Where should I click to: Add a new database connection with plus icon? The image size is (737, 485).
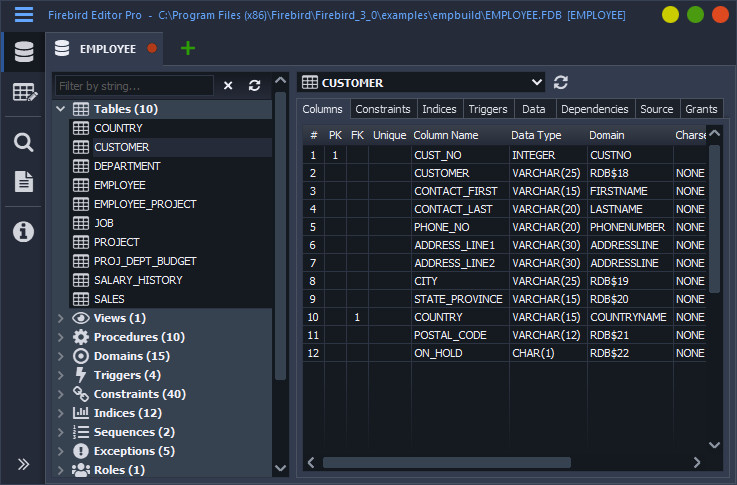(188, 48)
